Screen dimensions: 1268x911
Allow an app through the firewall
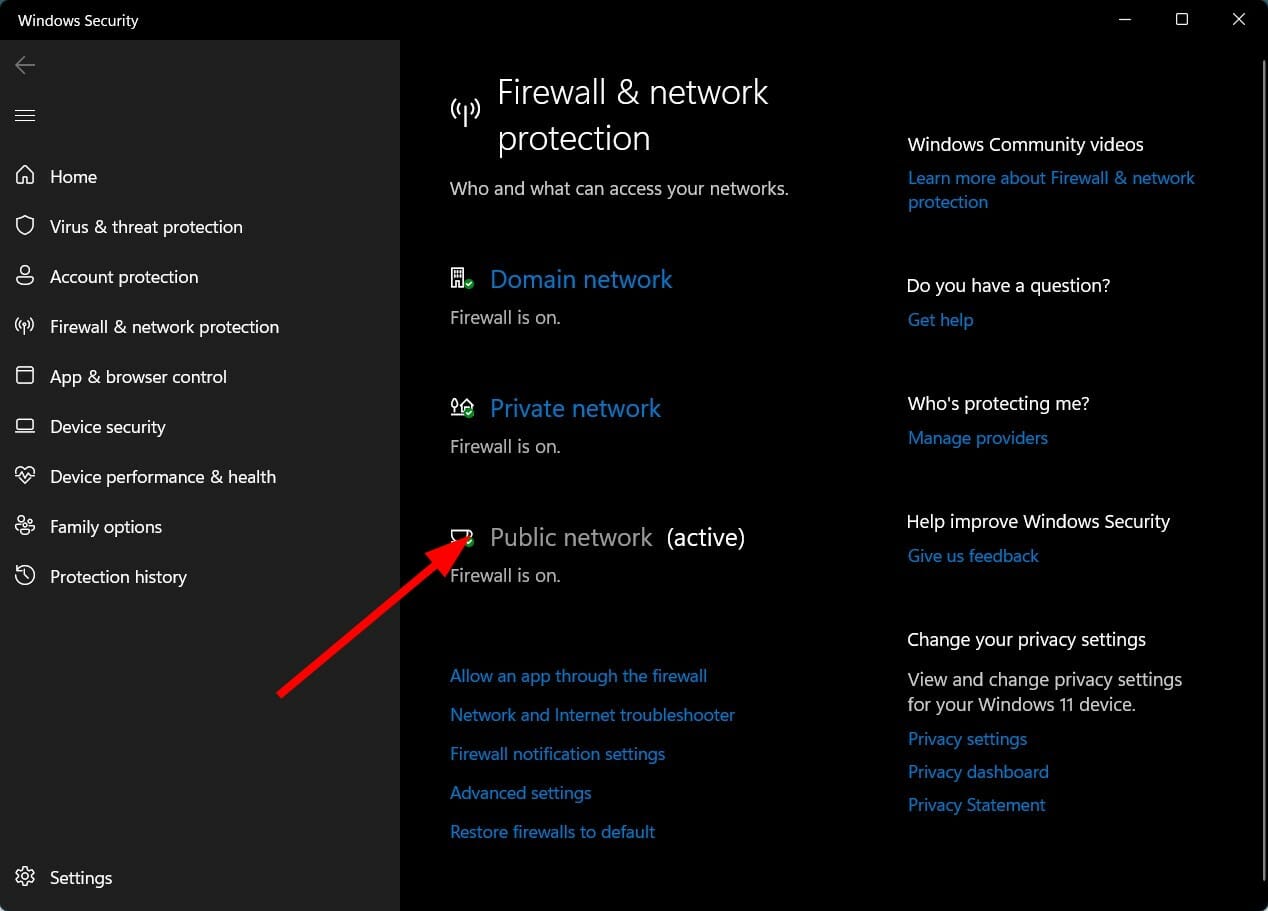[578, 675]
